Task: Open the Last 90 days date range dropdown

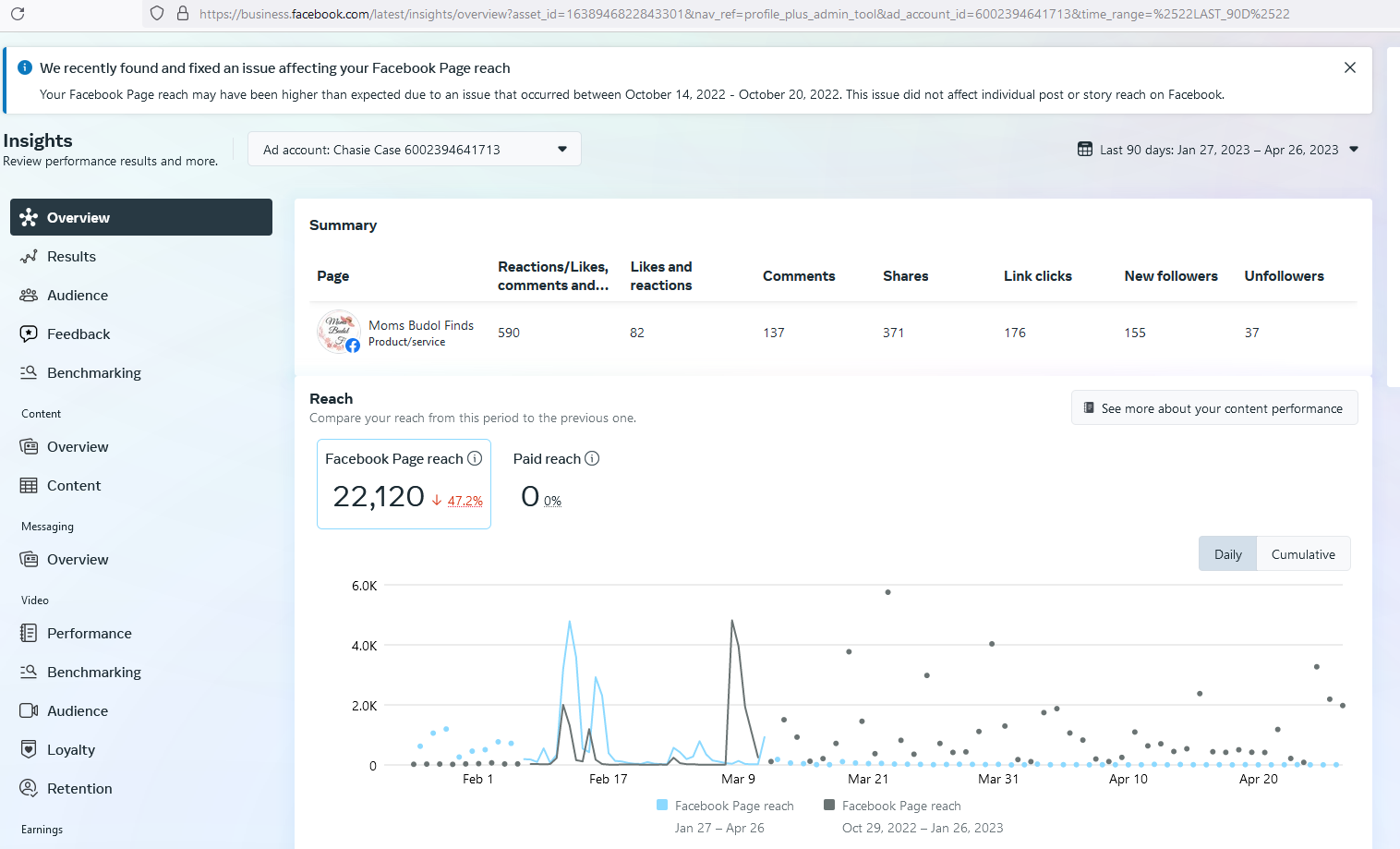Action: (1219, 150)
